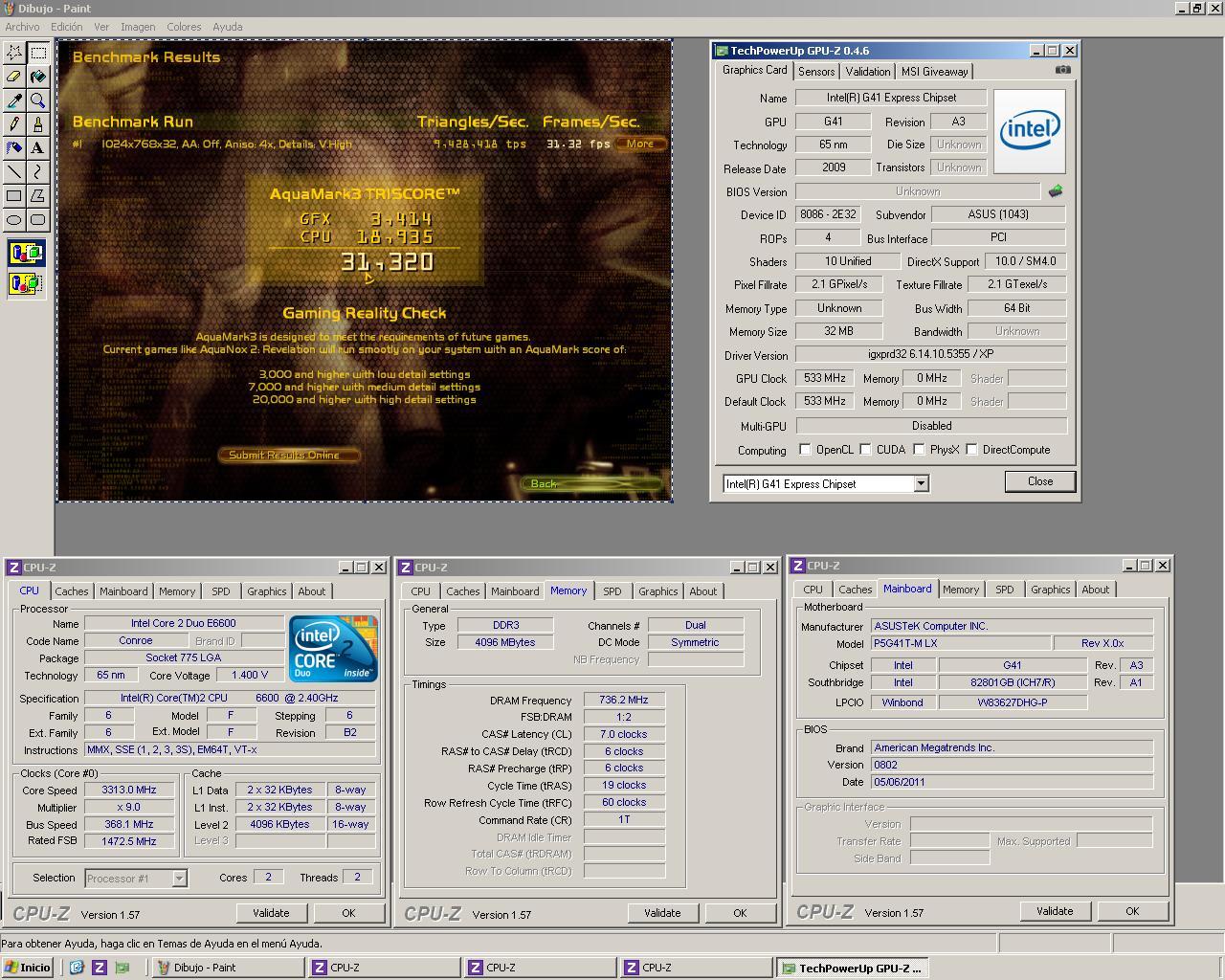Open the Imagen menu in Paint
This screenshot has height=980, width=1225.
[x=138, y=27]
